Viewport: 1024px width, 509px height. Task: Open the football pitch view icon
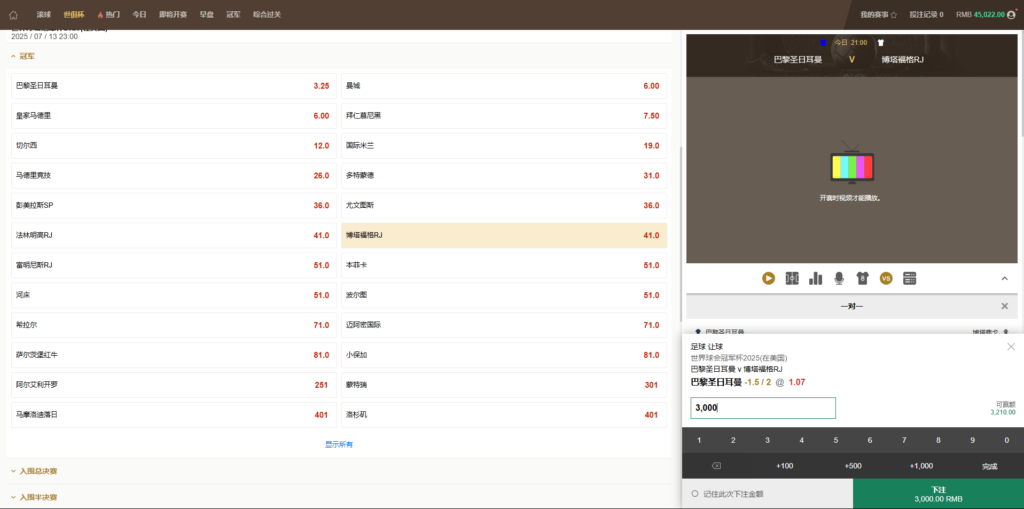coord(792,278)
